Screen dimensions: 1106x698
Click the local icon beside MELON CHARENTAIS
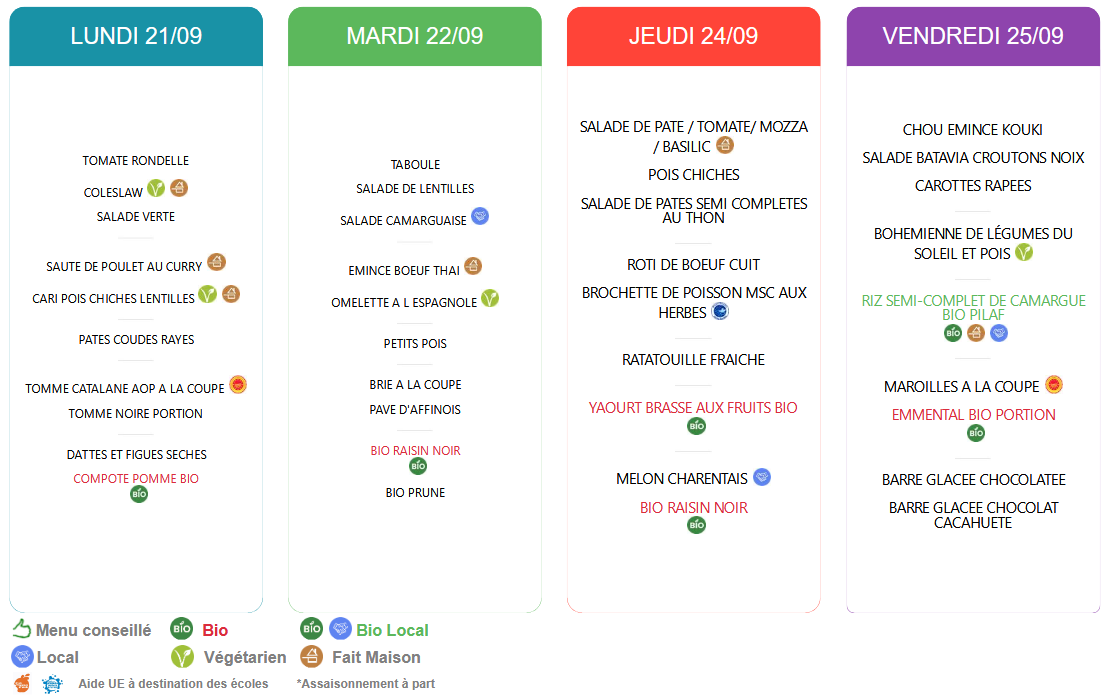(762, 477)
